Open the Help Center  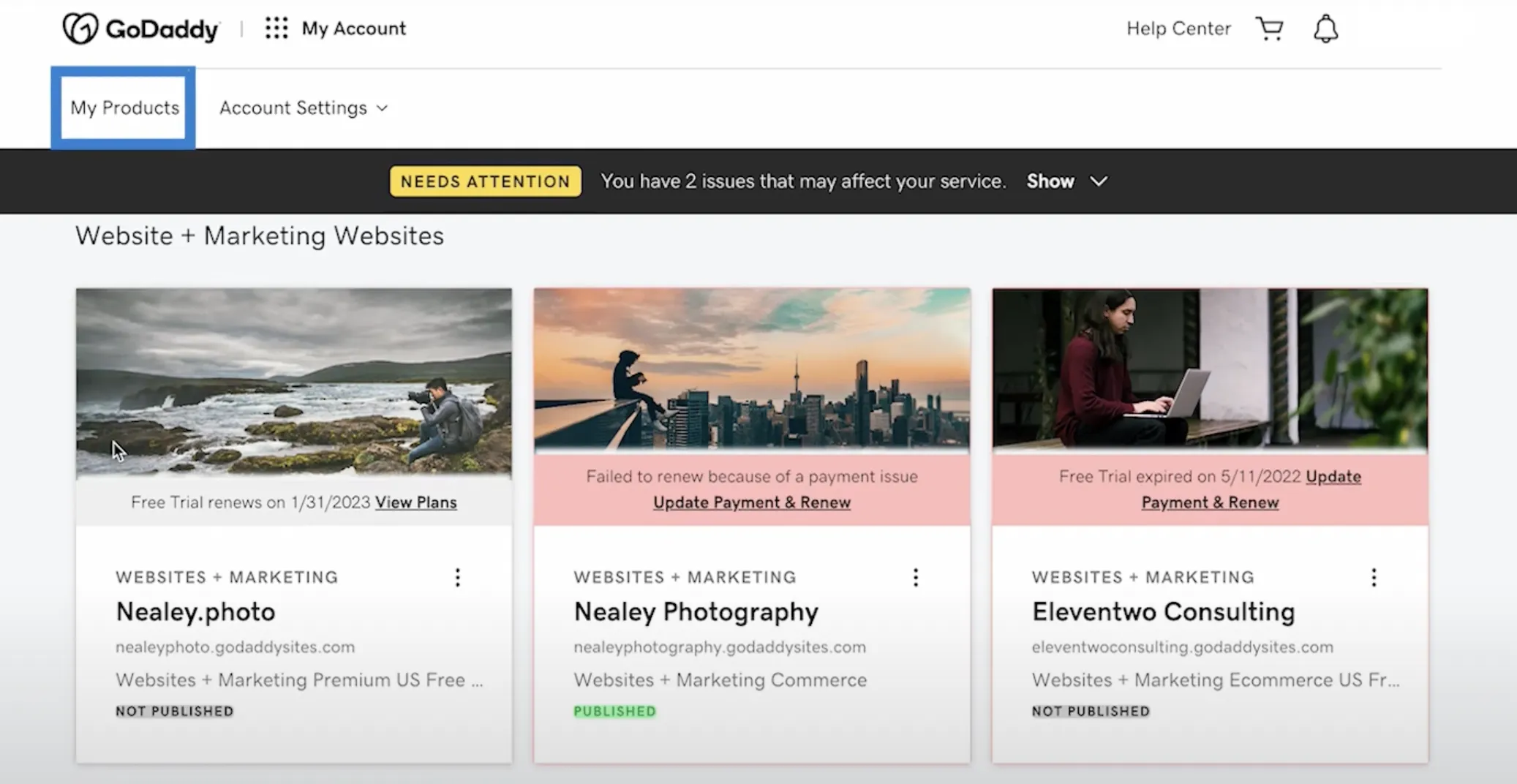(x=1178, y=29)
